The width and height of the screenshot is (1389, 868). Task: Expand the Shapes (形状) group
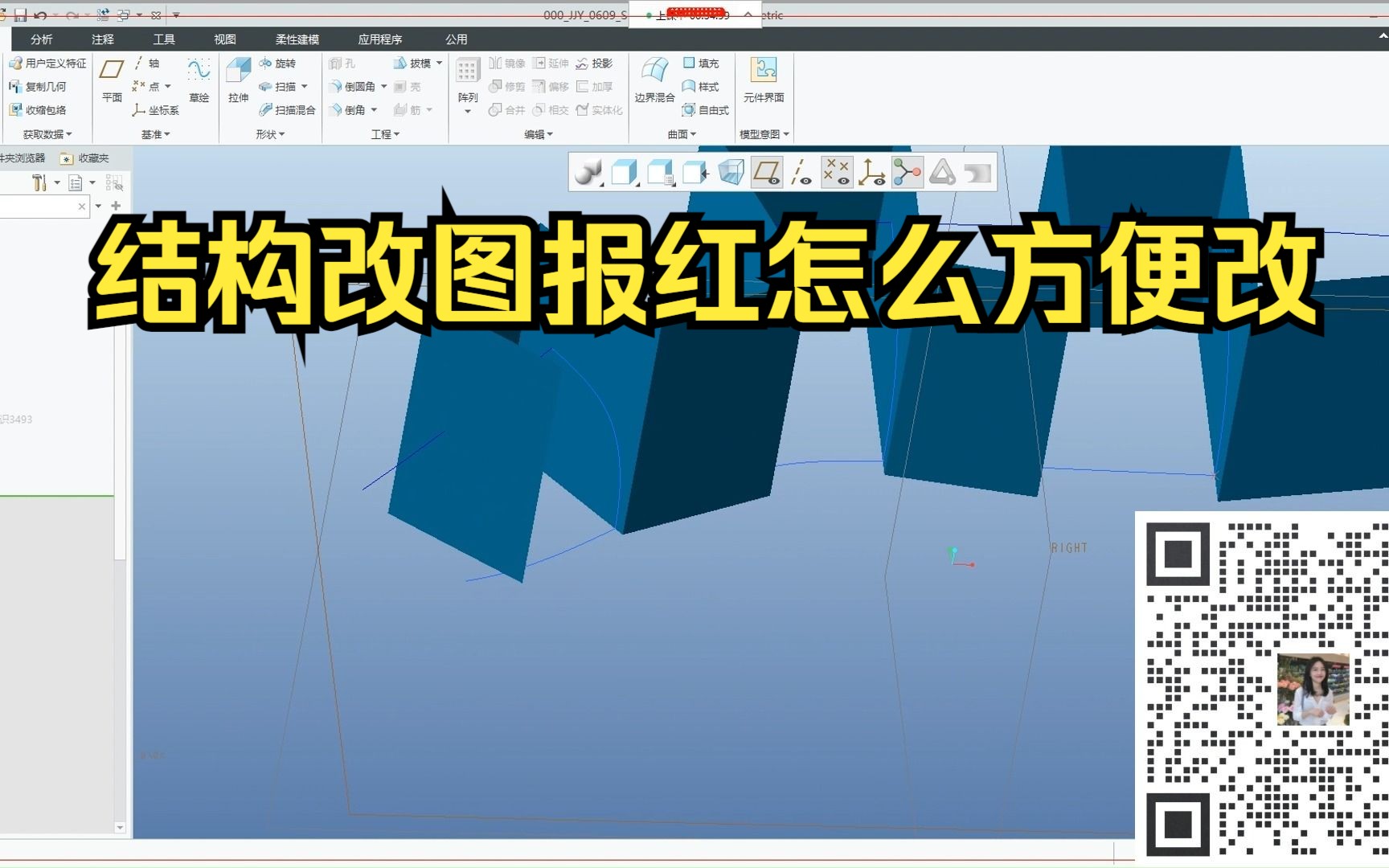pyautogui.click(x=270, y=134)
